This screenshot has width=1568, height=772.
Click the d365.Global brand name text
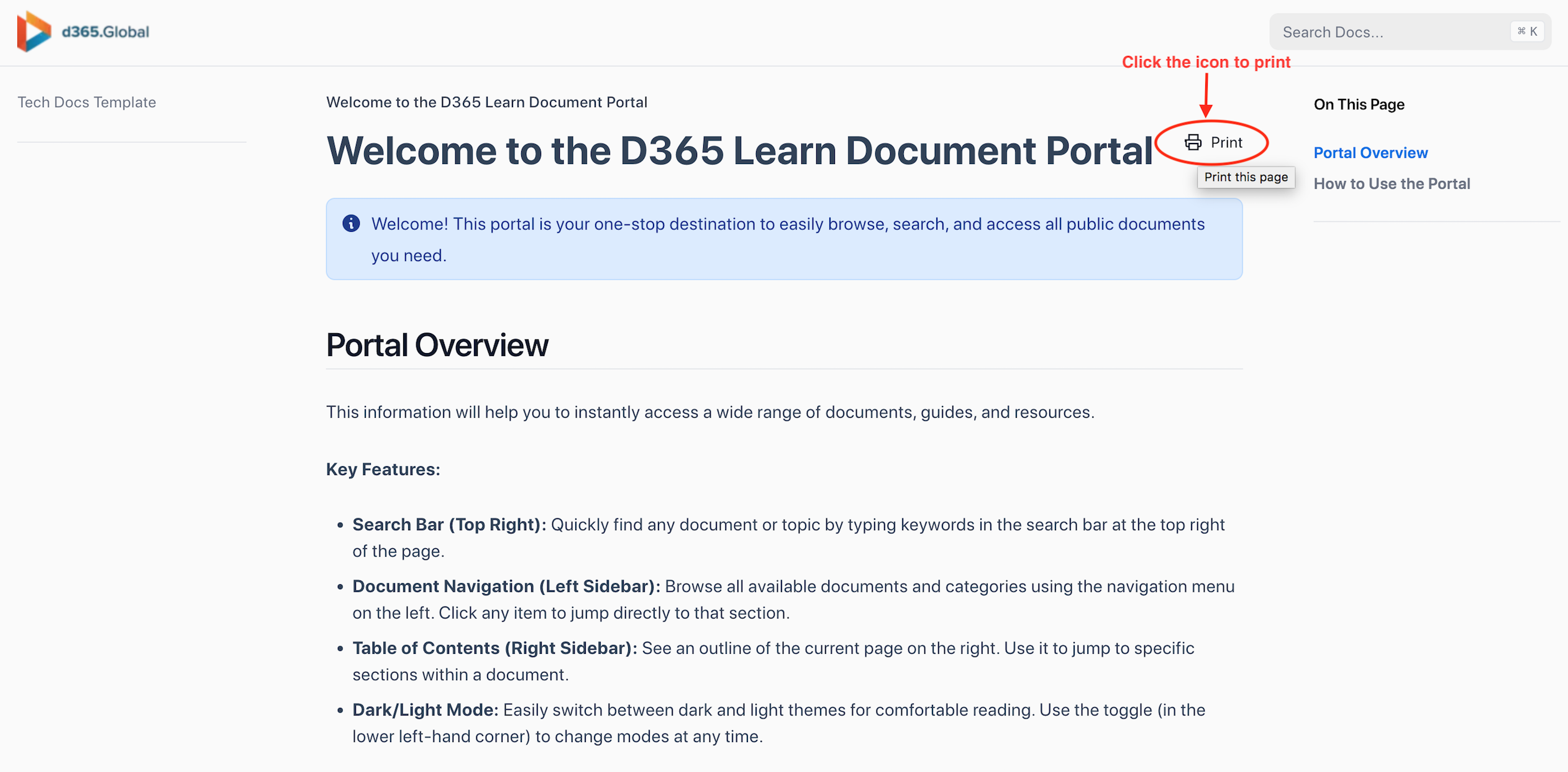point(105,32)
